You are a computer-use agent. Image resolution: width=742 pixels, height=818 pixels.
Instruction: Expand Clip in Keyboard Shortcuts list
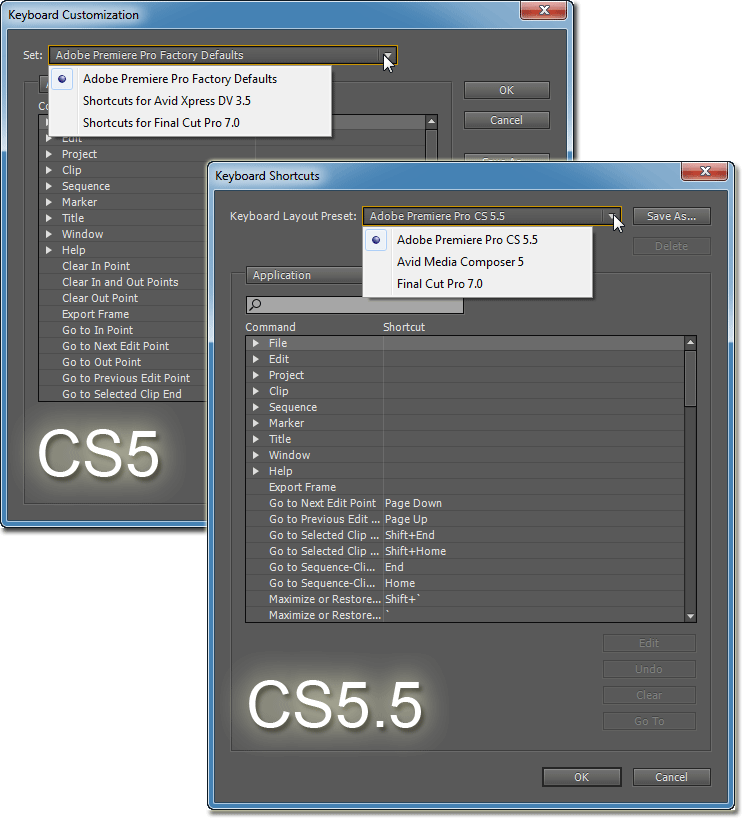point(256,391)
